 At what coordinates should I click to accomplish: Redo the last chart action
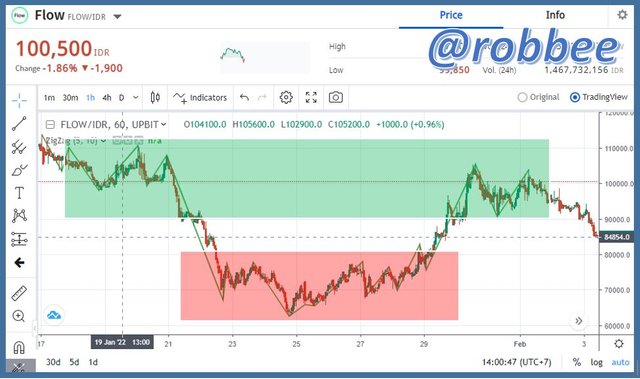(x=262, y=97)
